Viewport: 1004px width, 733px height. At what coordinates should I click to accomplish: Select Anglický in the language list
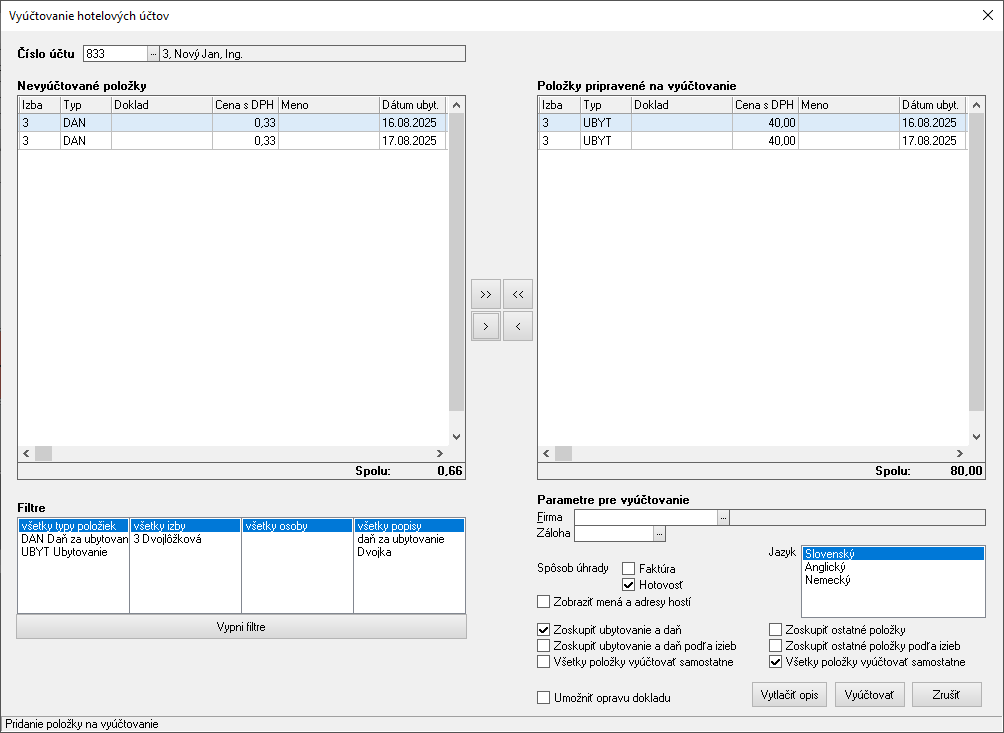(x=827, y=567)
